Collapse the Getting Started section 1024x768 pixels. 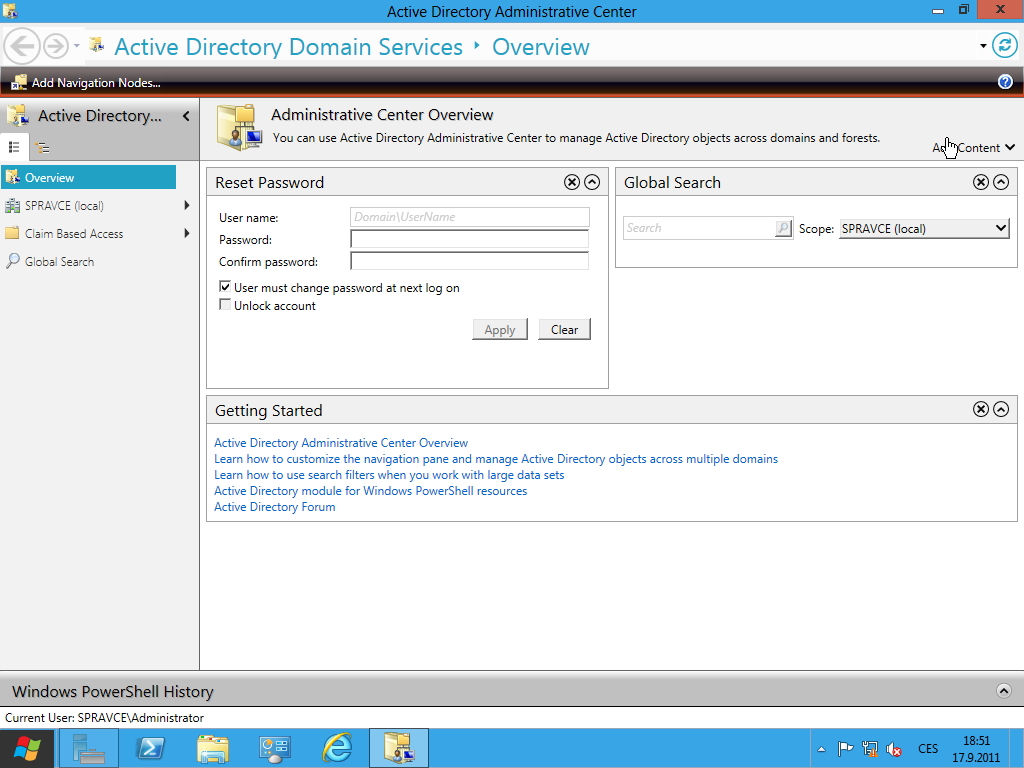(1000, 409)
